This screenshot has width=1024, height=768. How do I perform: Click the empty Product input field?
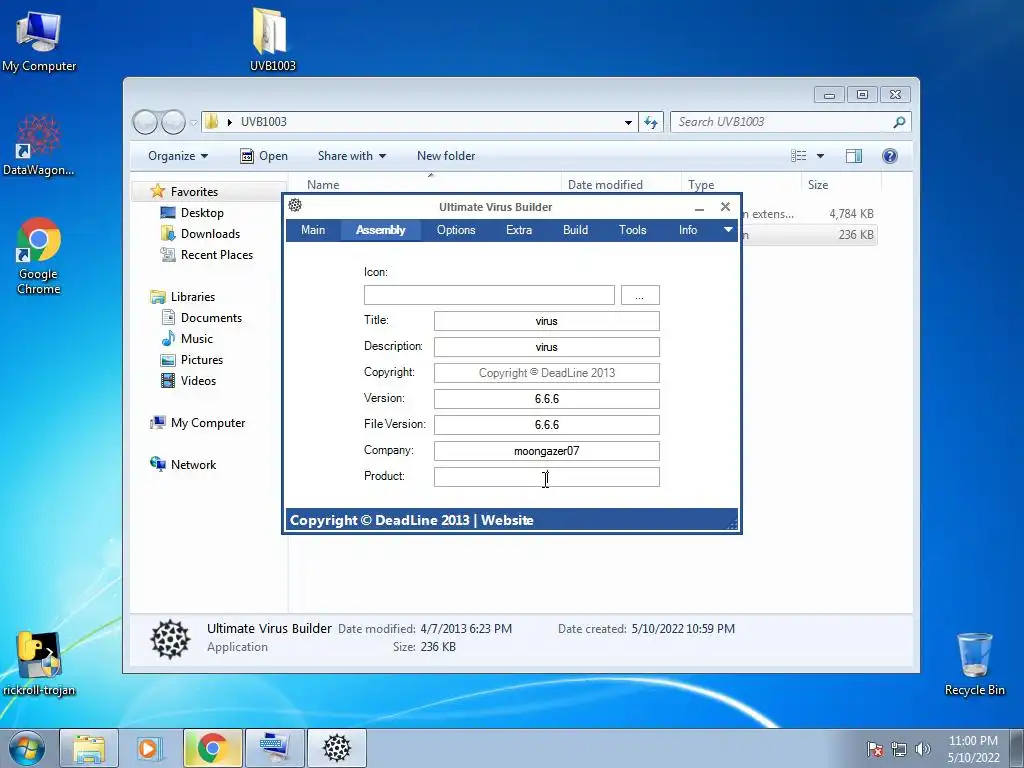click(547, 477)
